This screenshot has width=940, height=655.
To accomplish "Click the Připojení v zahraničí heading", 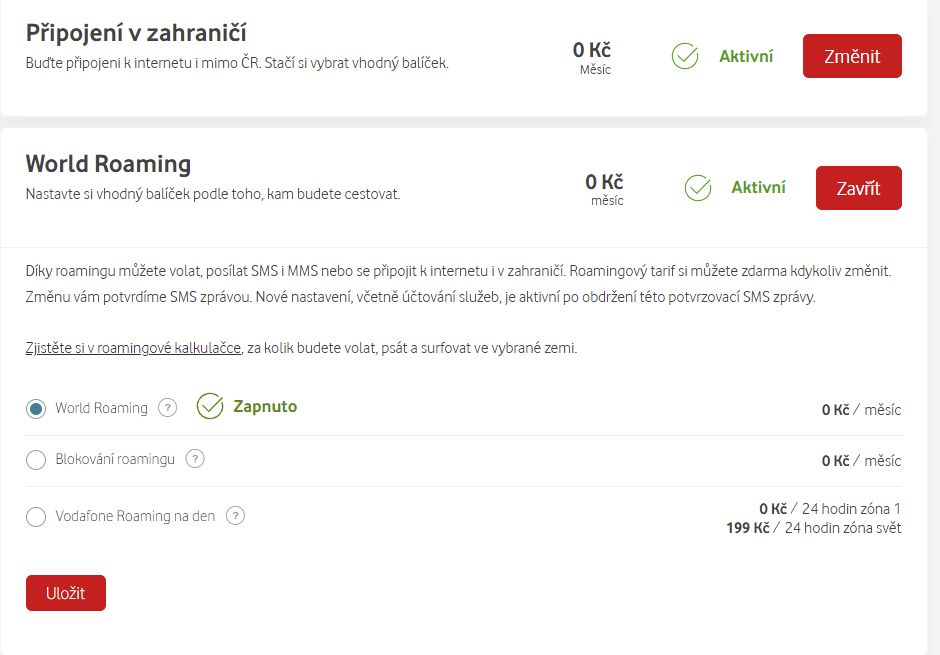I will tap(136, 32).
